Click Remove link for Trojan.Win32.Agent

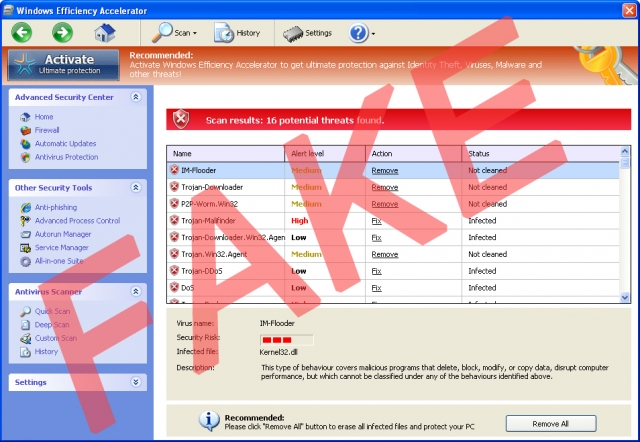384,254
